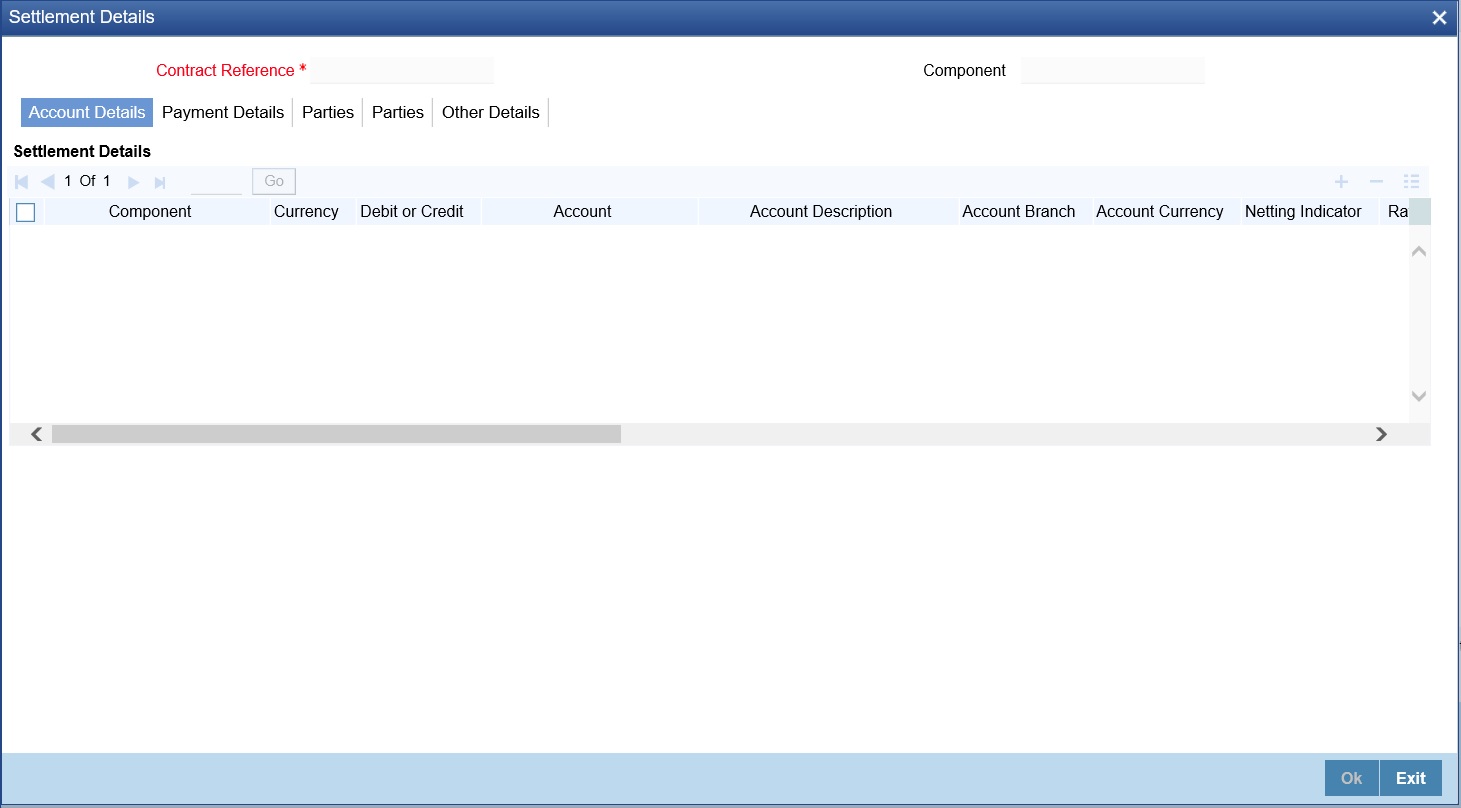Screen dimensions: 1461x808
Task: Switch to the Account Details tab
Action: [x=87, y=112]
